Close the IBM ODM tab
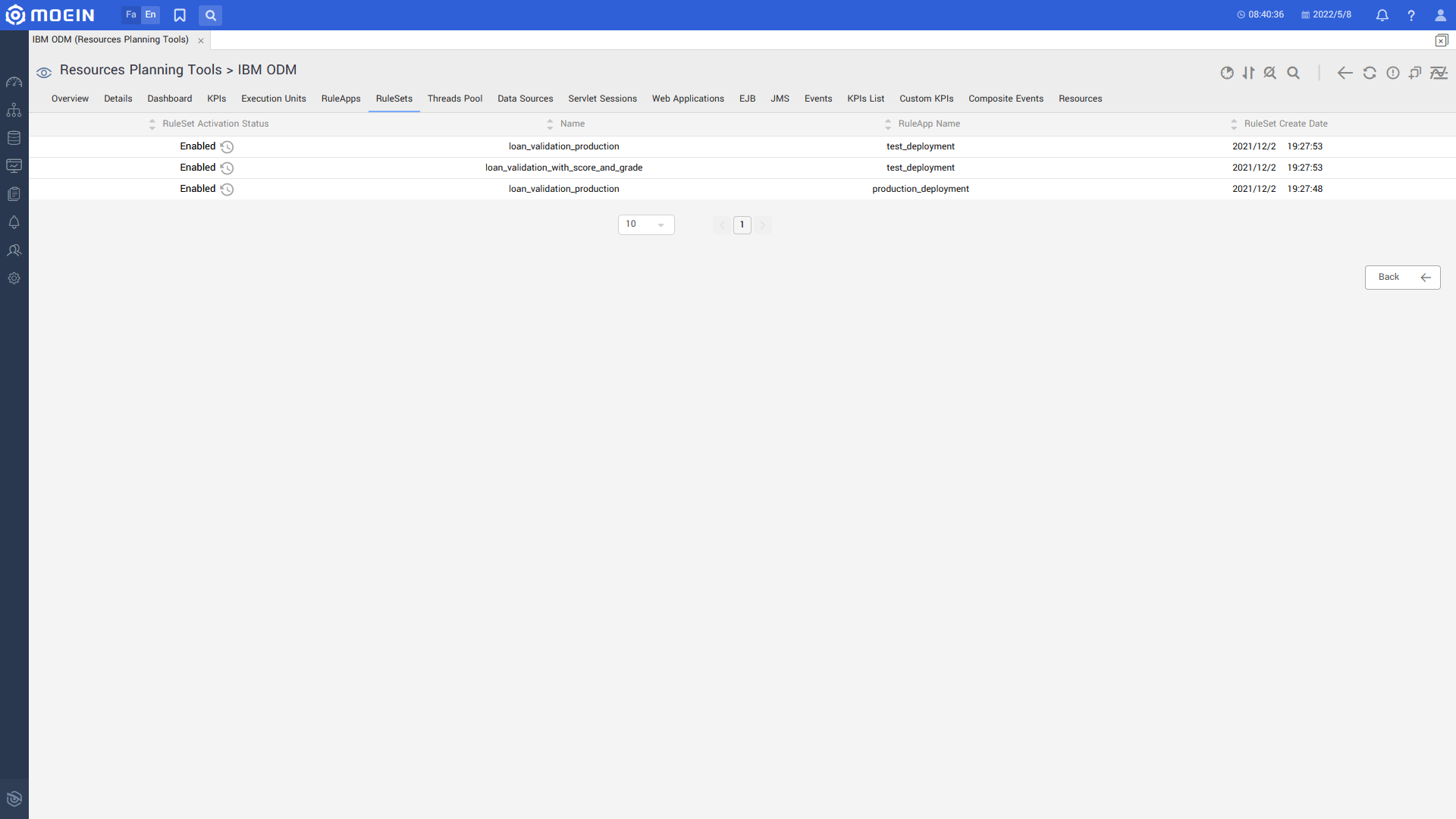This screenshot has width=1456, height=819. pyautogui.click(x=201, y=41)
